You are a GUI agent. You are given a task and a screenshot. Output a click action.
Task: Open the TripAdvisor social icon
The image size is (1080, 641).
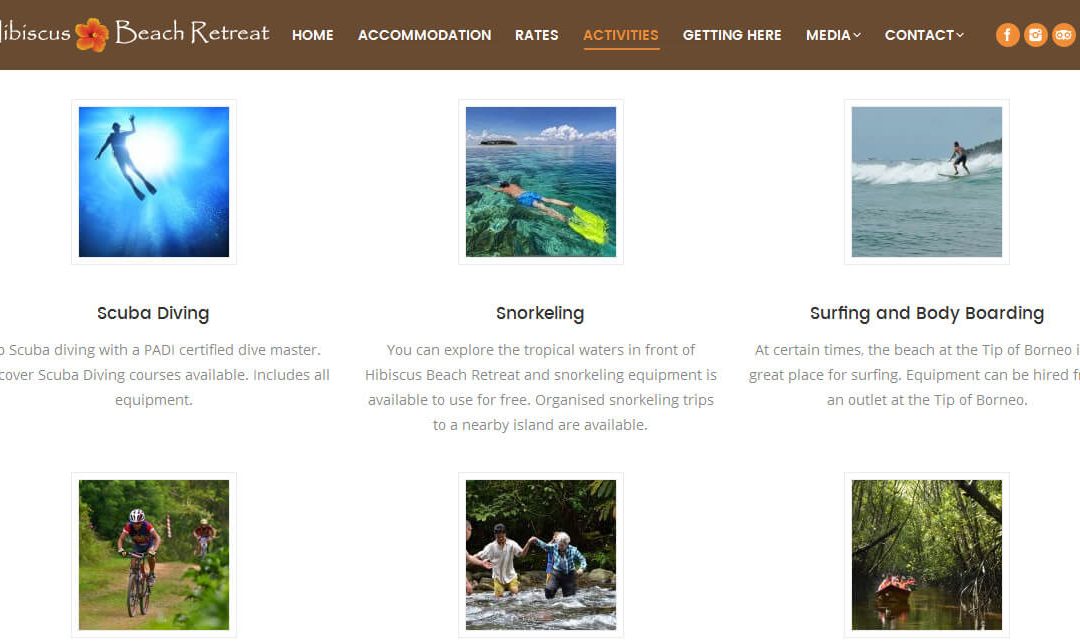point(1063,34)
